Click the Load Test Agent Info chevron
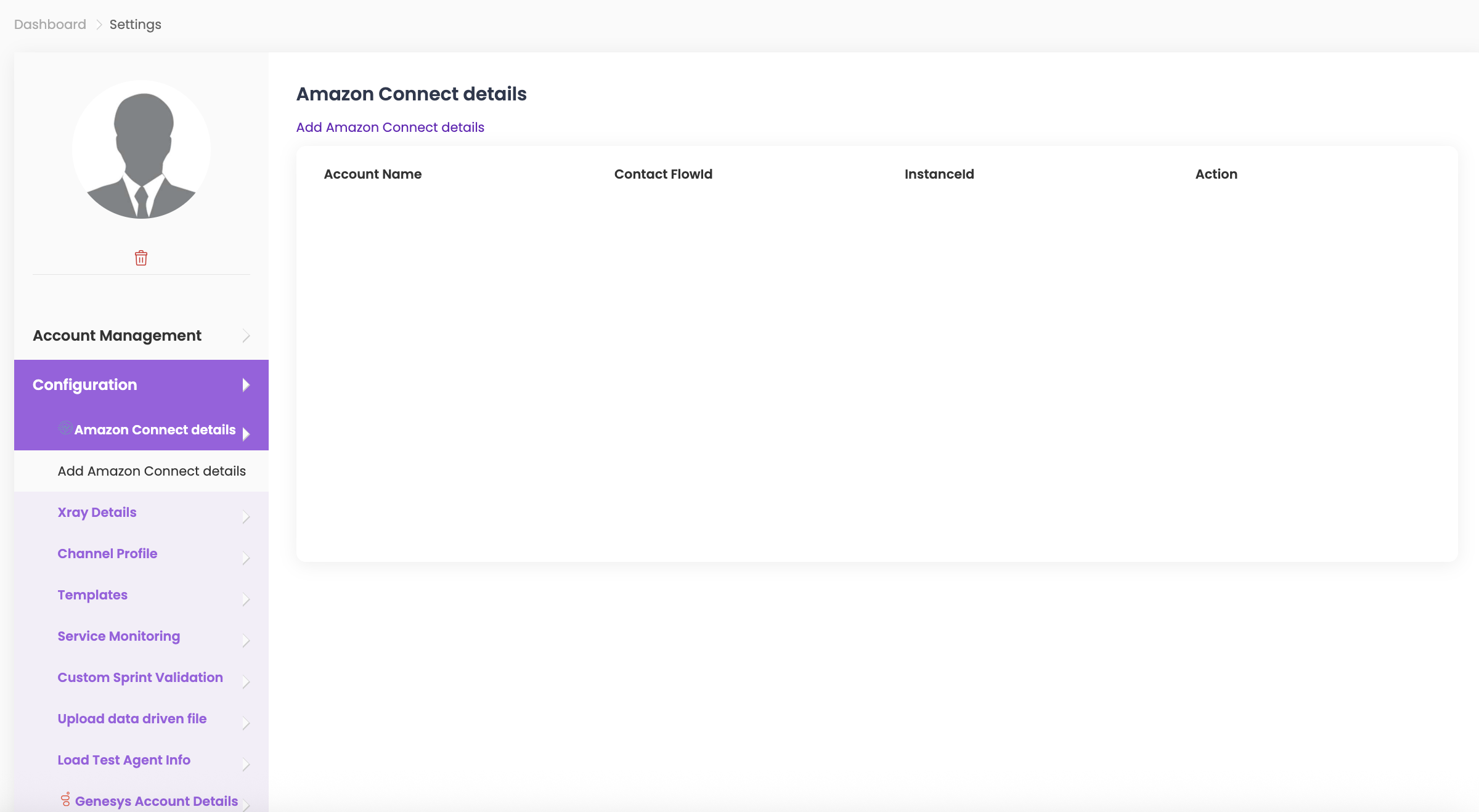This screenshot has width=1479, height=812. pyautogui.click(x=246, y=765)
